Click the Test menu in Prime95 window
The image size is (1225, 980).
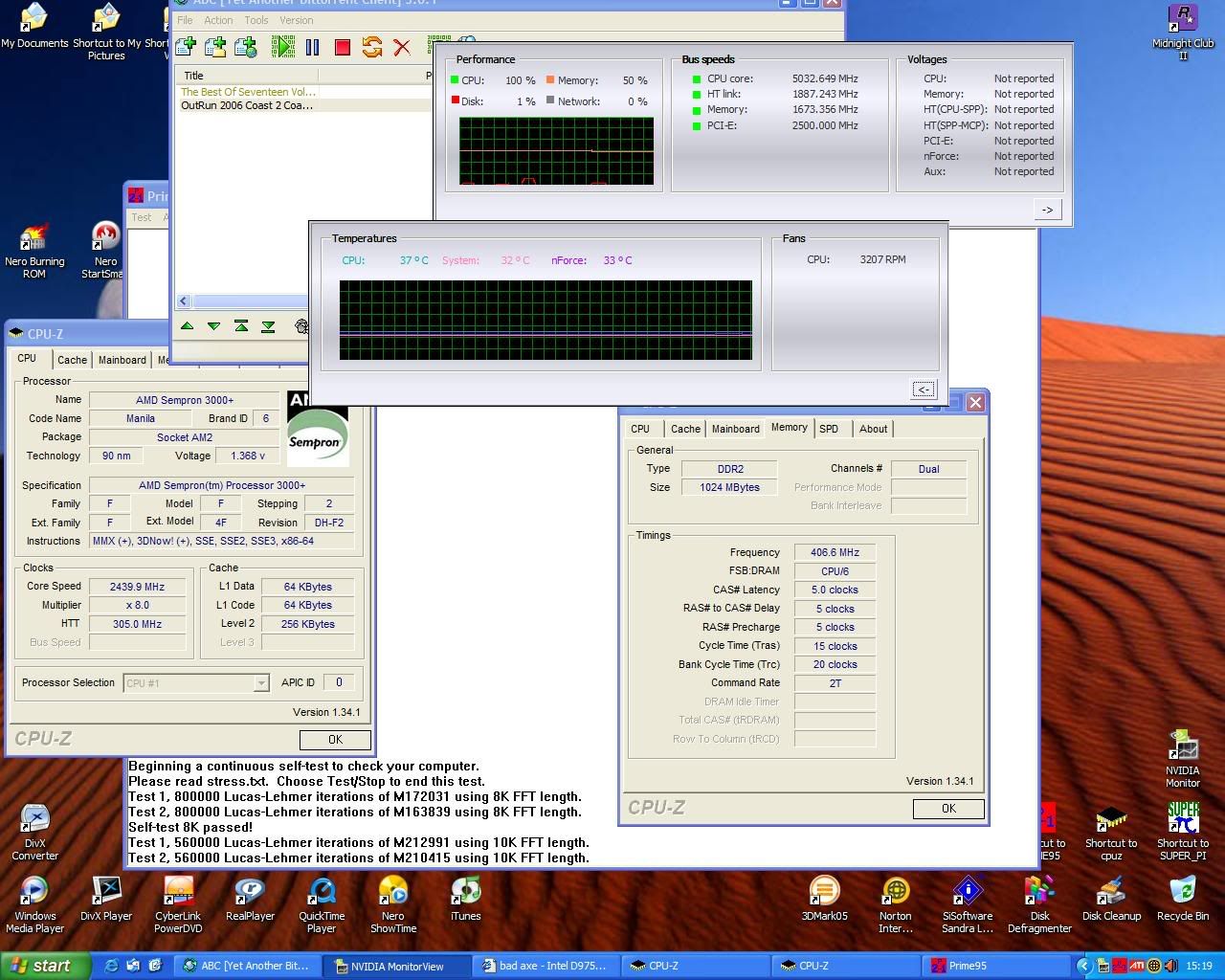point(142,217)
